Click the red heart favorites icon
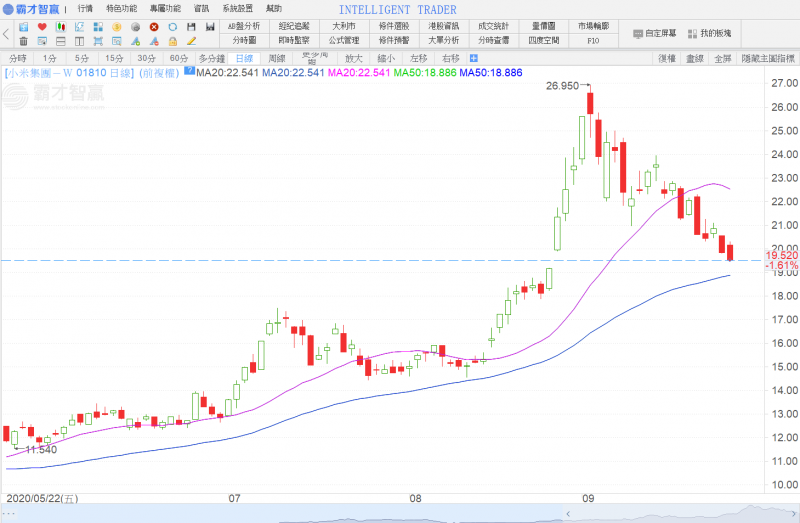800x523 pixels. tap(42, 26)
